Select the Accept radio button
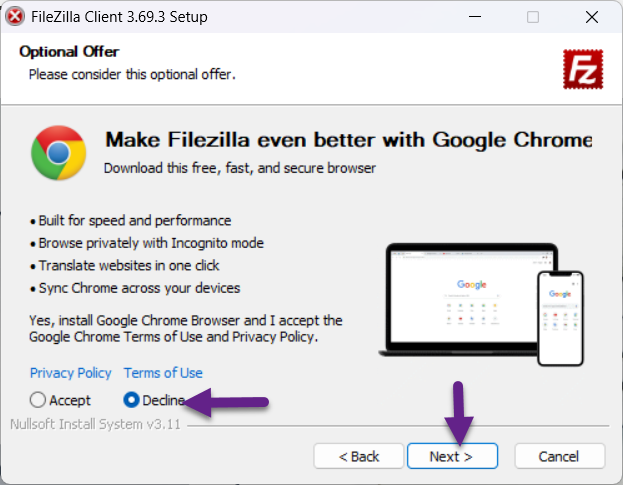The image size is (623, 485). coord(38,400)
